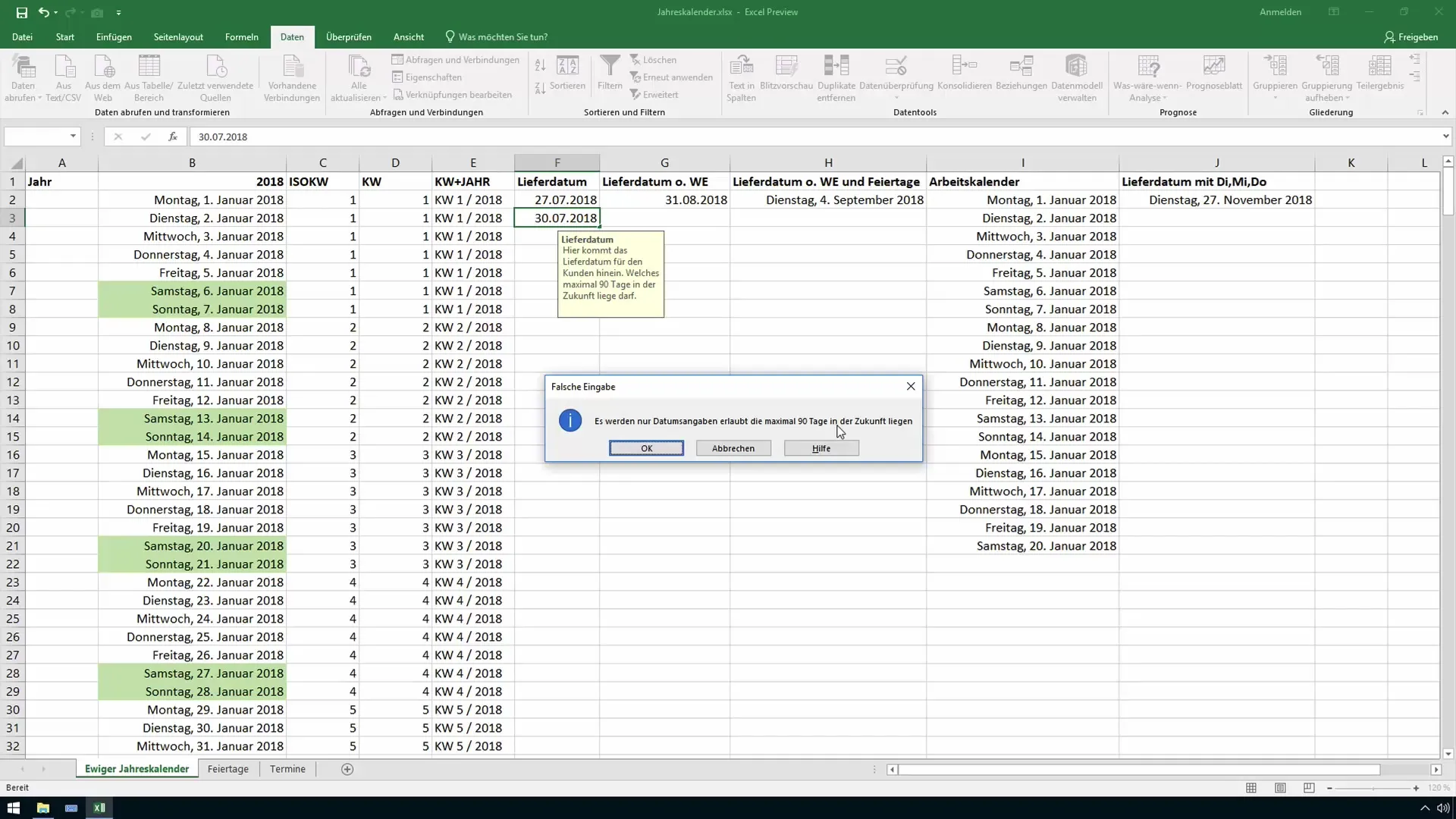Click the Erweitert filter option
Image resolution: width=1456 pixels, height=819 pixels.
pos(654,95)
